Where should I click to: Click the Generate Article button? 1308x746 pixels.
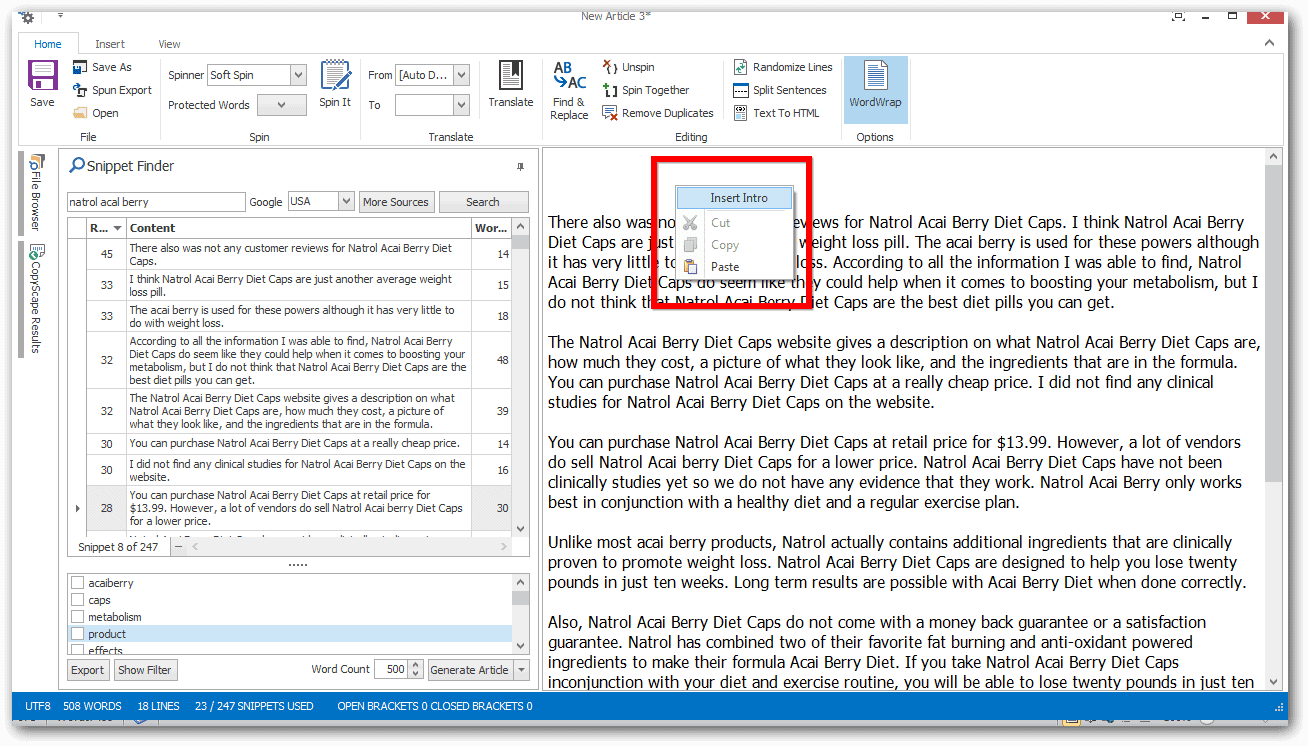point(469,670)
